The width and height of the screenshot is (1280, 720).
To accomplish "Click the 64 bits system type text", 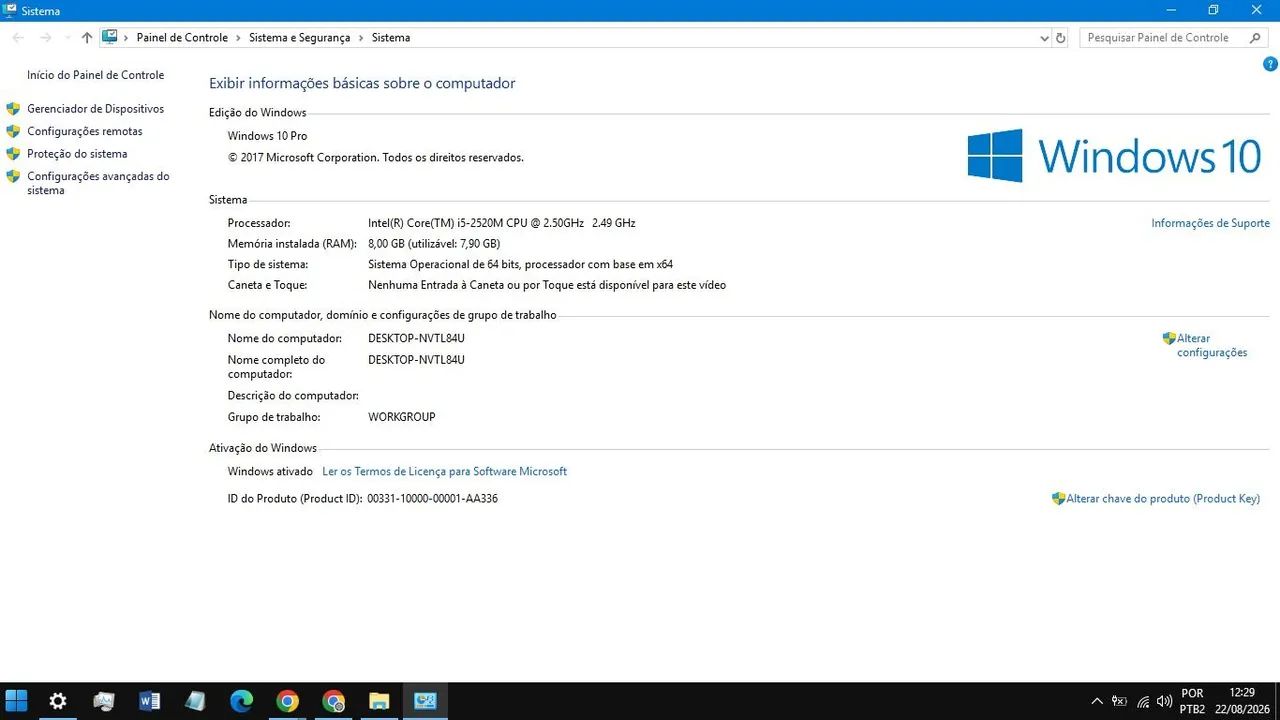I will (520, 265).
